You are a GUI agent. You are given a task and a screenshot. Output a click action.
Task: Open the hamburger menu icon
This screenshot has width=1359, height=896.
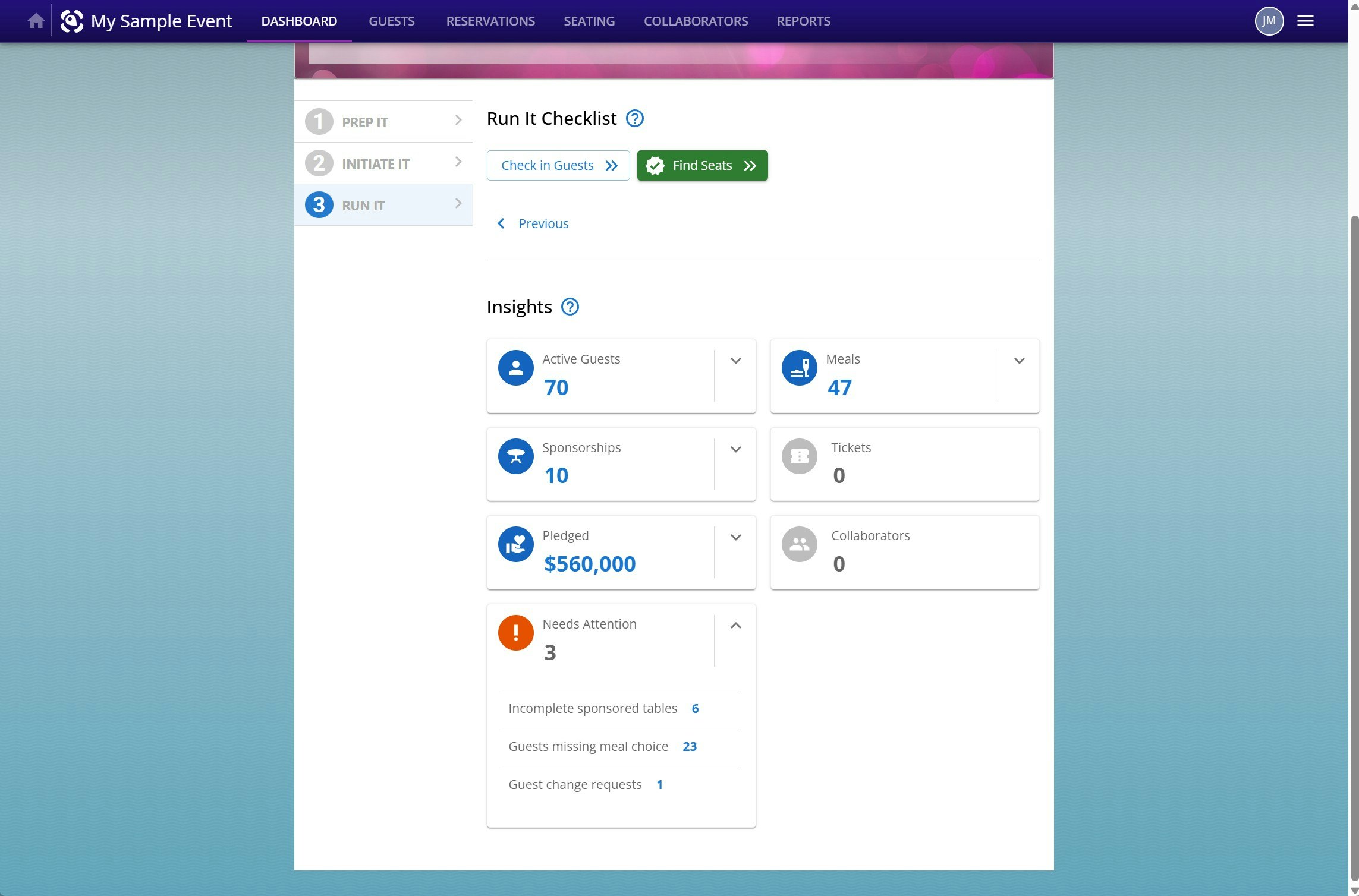point(1305,21)
